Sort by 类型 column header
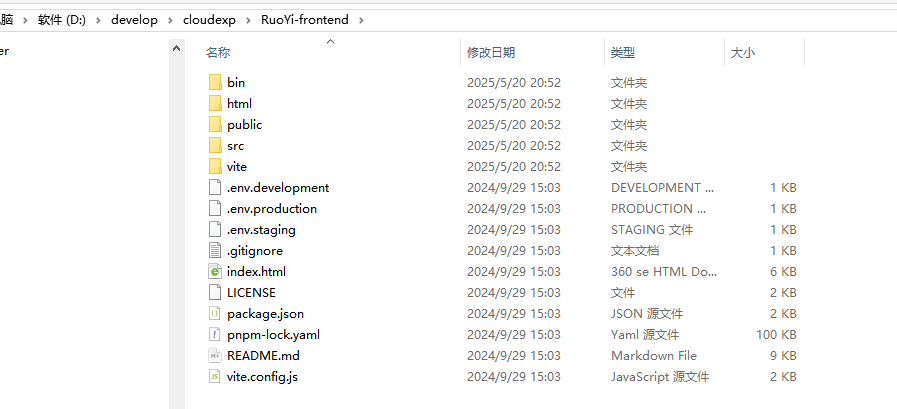The width and height of the screenshot is (897, 409). 623,53
